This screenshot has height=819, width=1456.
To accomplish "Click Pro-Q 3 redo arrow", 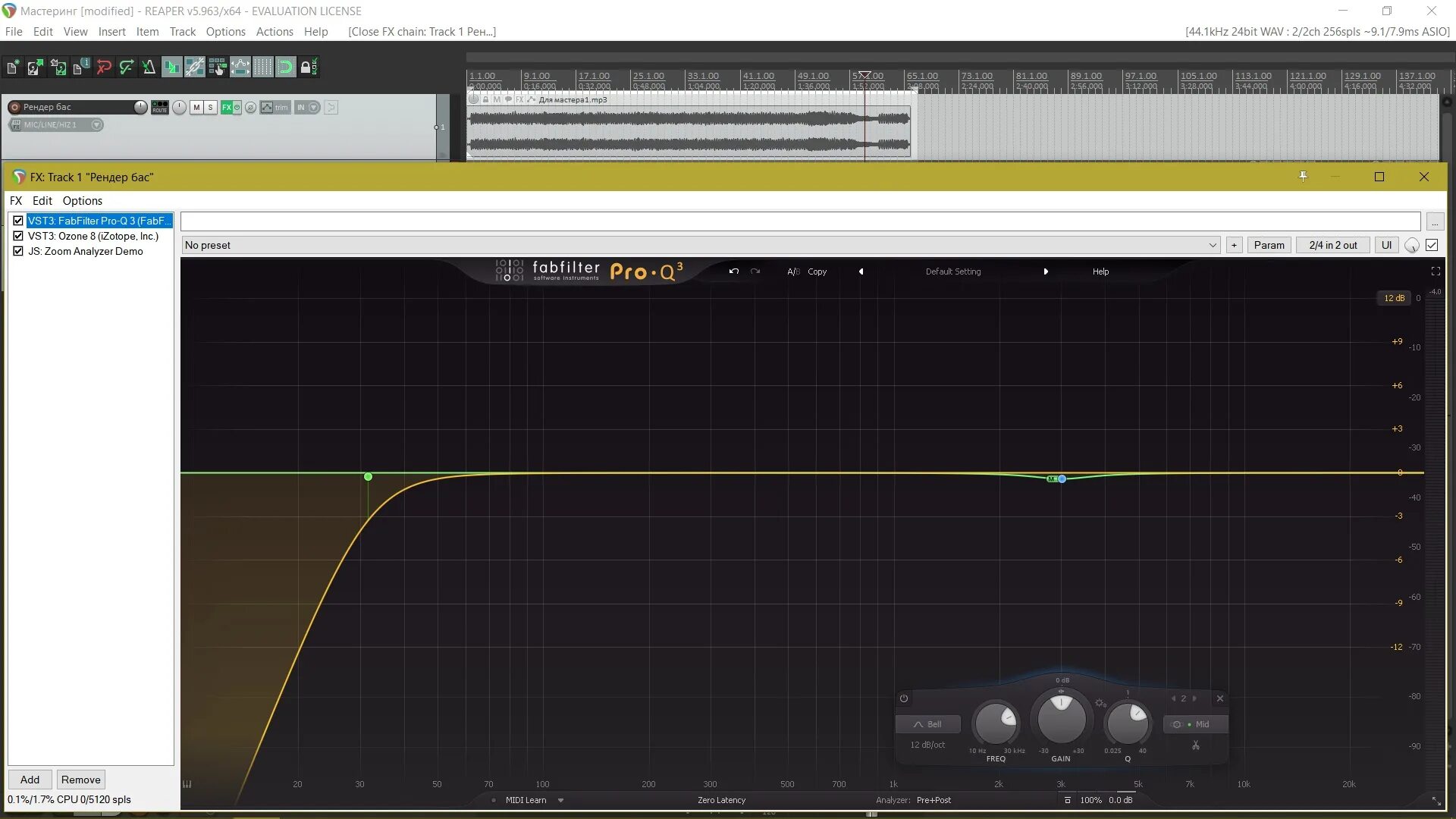I will [755, 271].
